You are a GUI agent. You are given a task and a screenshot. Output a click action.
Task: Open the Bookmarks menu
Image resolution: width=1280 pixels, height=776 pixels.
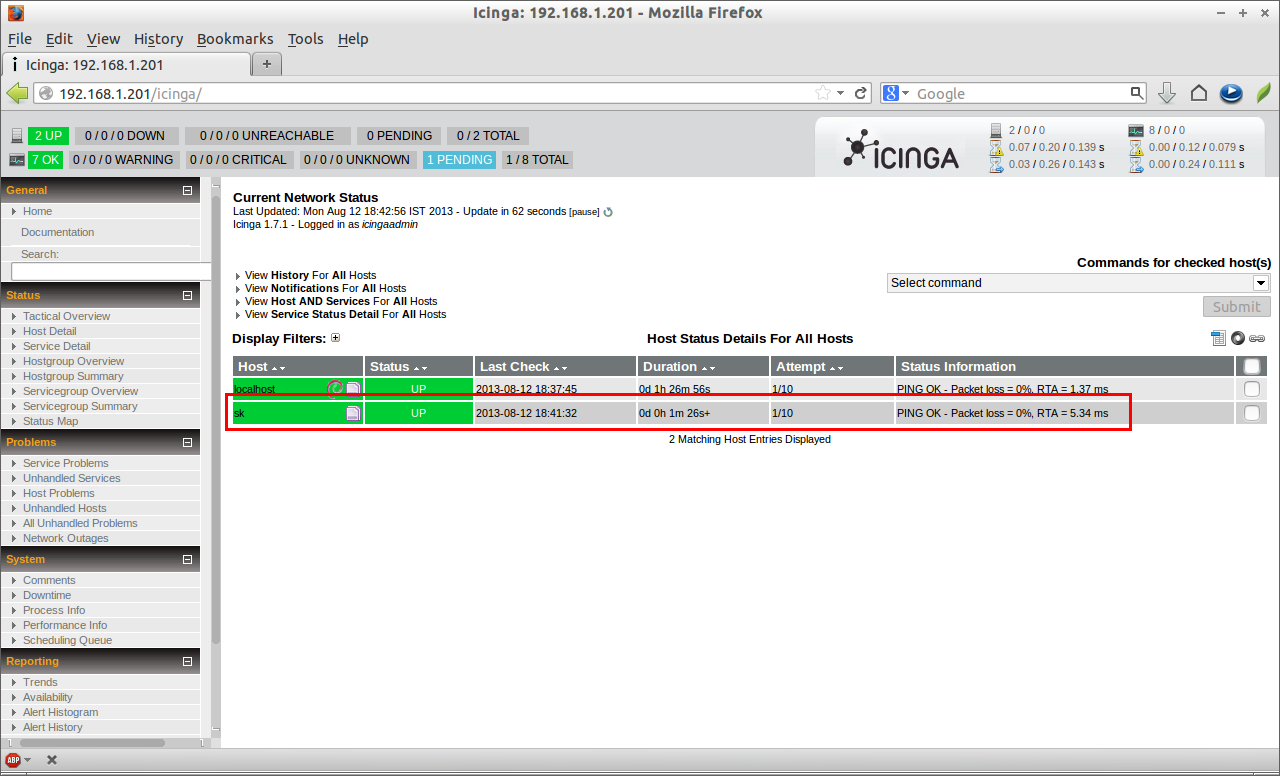(x=235, y=39)
